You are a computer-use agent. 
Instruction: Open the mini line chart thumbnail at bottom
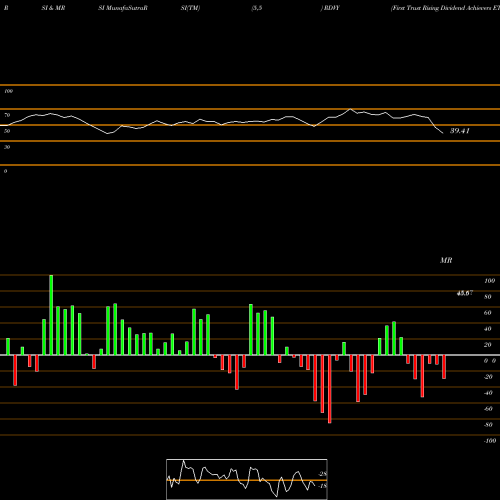(x=247, y=479)
